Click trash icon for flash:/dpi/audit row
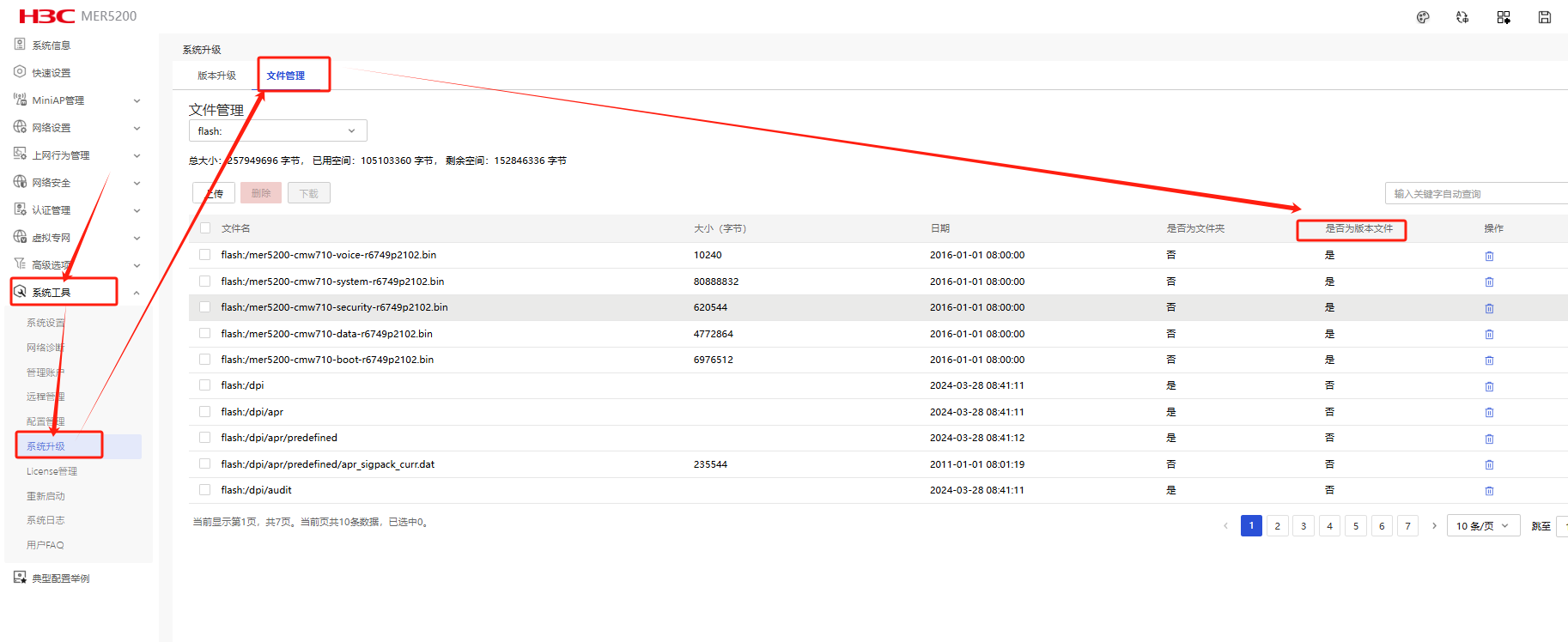Viewport: 1568px width, 642px height. pyautogui.click(x=1489, y=491)
